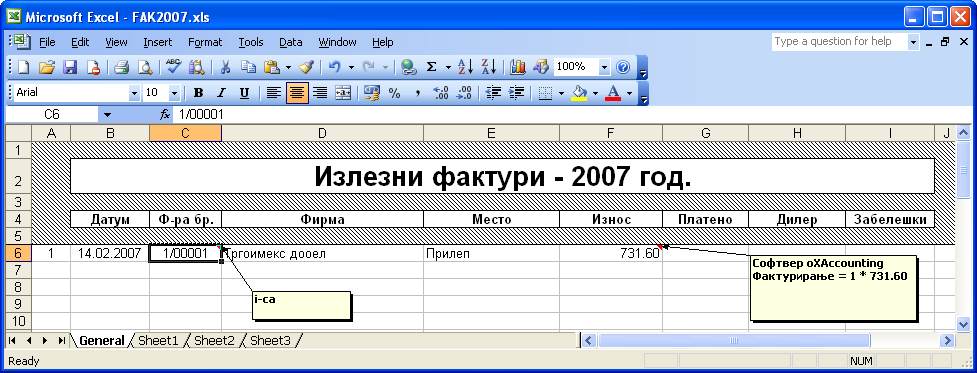Screen dimensions: 977x373
Task: Toggle the Center alignment button
Action: pos(298,93)
